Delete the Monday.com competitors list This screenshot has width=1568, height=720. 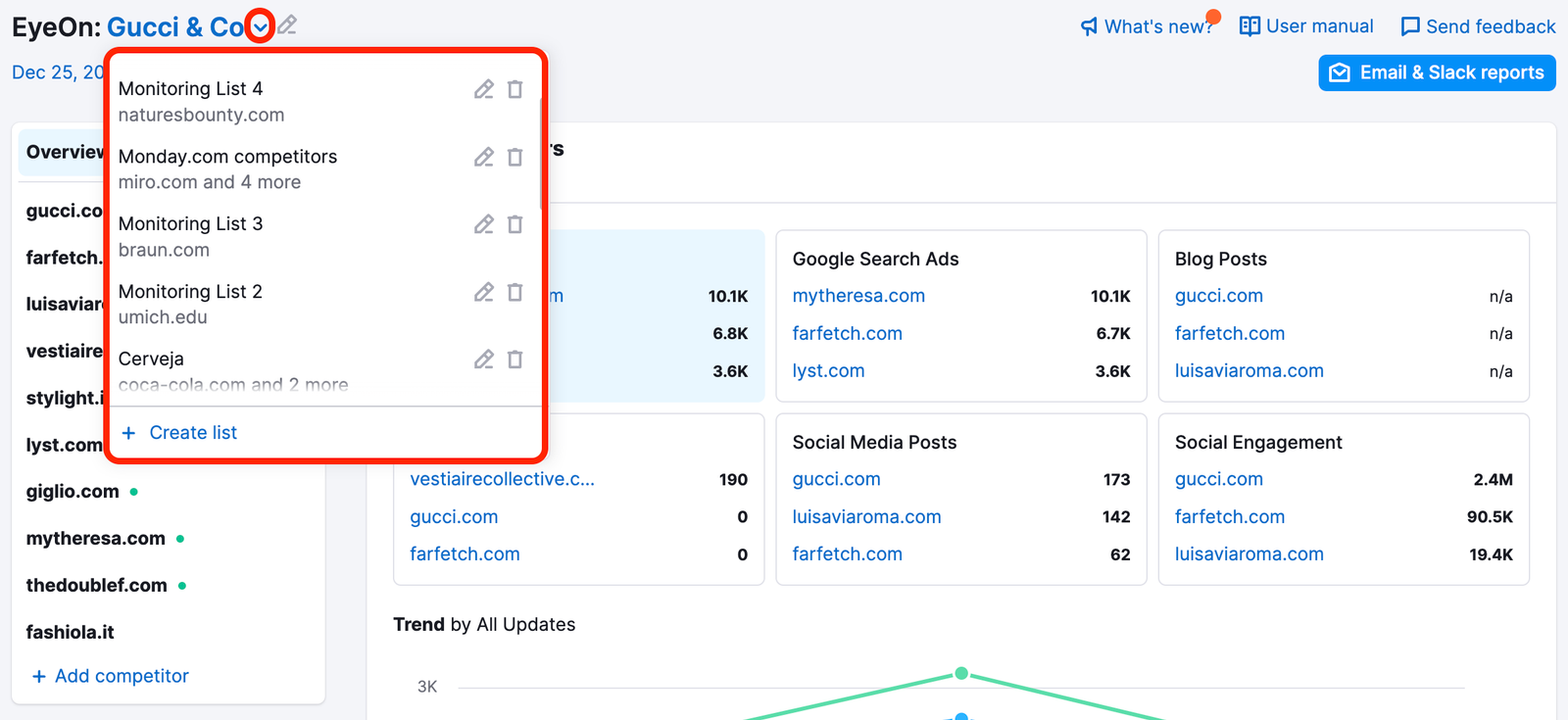pyautogui.click(x=515, y=157)
